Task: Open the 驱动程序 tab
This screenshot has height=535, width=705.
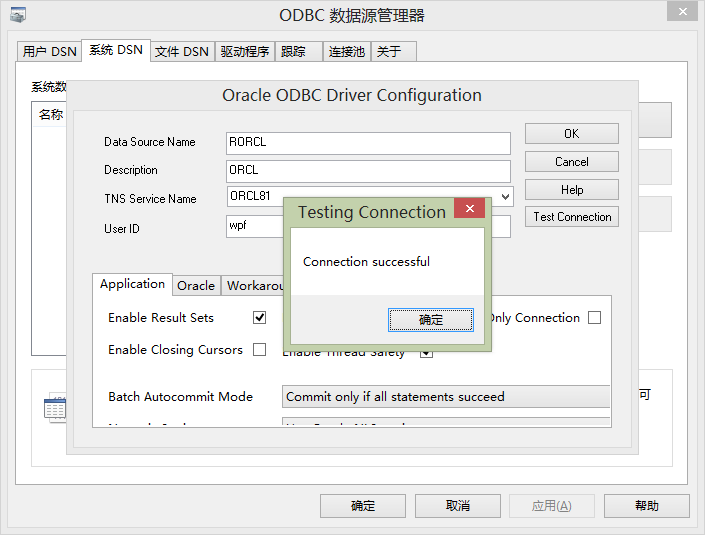Action: (x=245, y=51)
